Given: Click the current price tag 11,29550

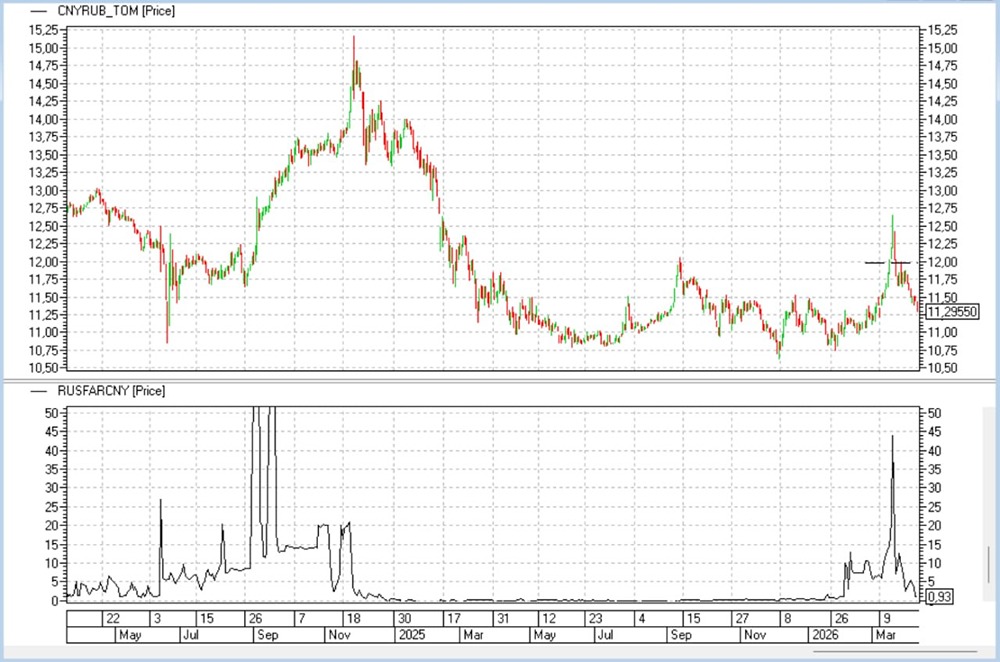Looking at the screenshot, I should pos(952,312).
